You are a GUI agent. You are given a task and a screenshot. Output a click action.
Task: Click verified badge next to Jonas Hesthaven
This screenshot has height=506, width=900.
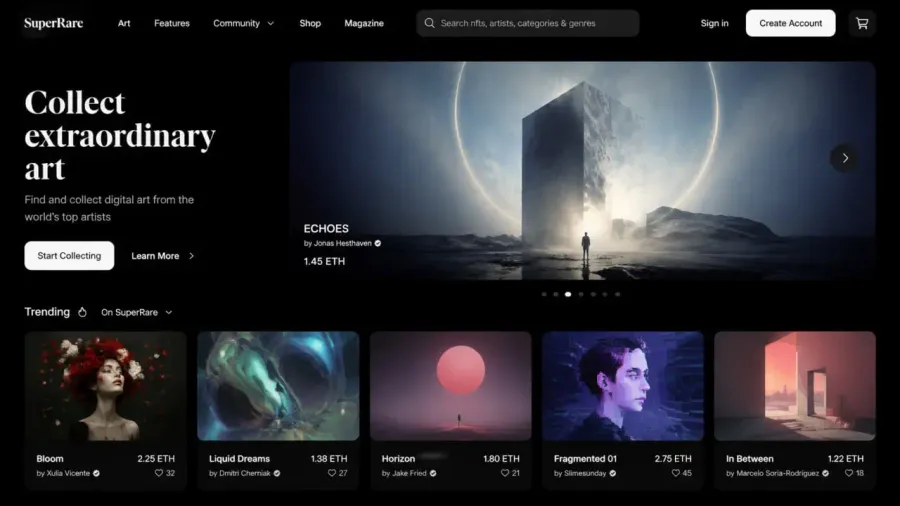pos(378,243)
